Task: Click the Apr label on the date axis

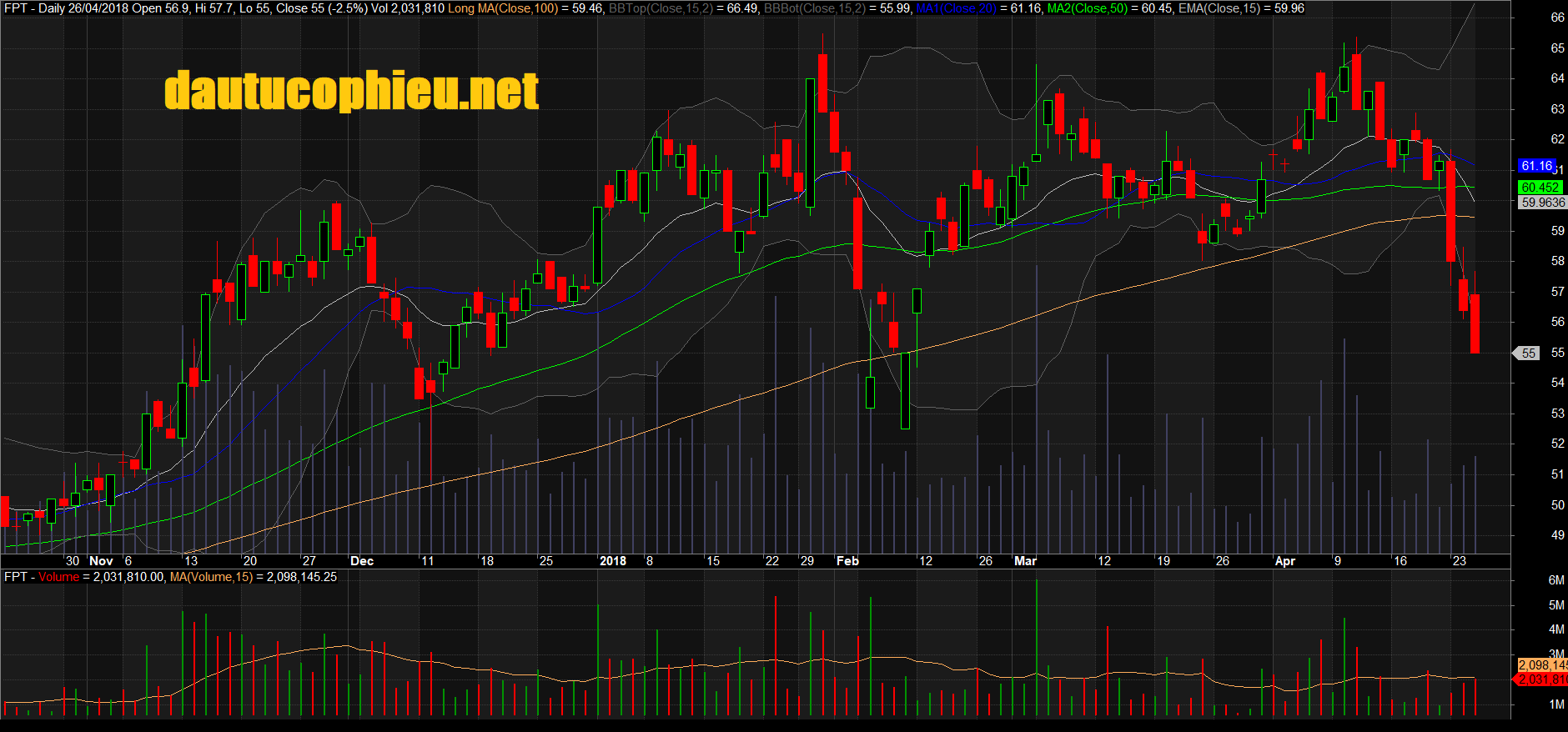Action: point(1285,561)
